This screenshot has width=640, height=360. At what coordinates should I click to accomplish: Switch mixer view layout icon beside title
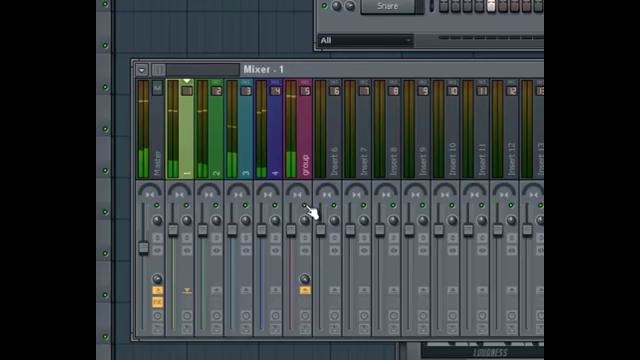(159, 69)
